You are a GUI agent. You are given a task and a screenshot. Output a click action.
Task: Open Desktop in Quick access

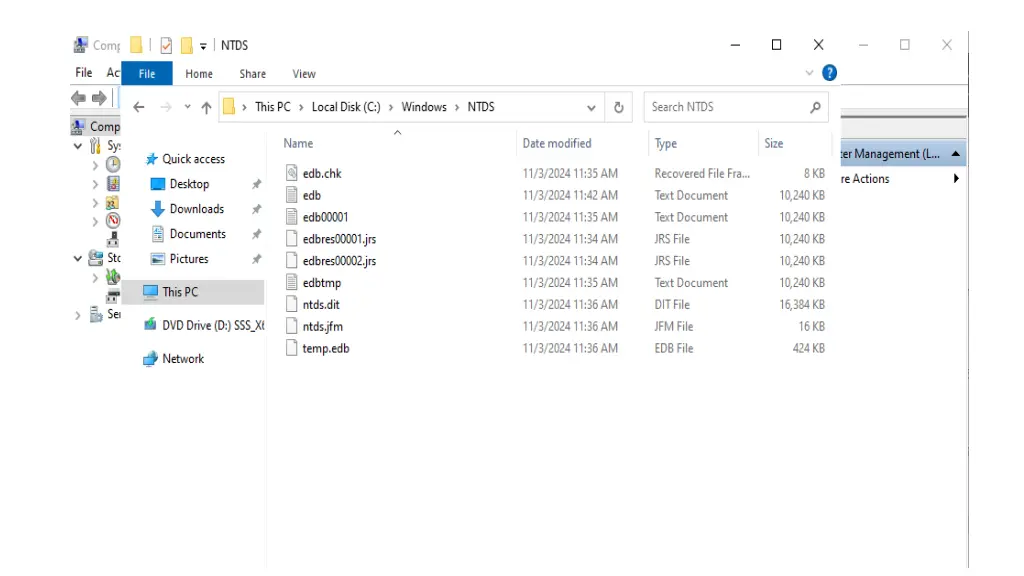[189, 184]
